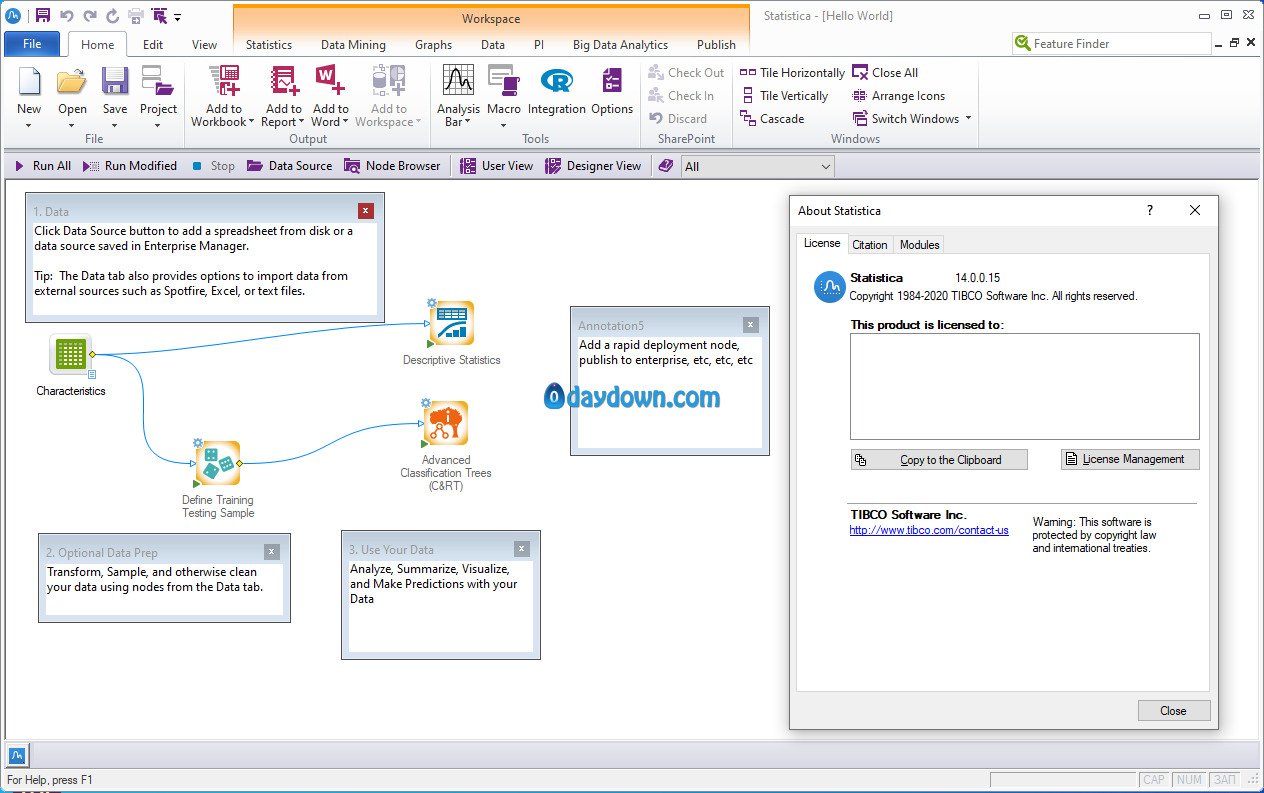1264x793 pixels.
Task: Click inside the Feature Finder search box
Action: 1111,44
